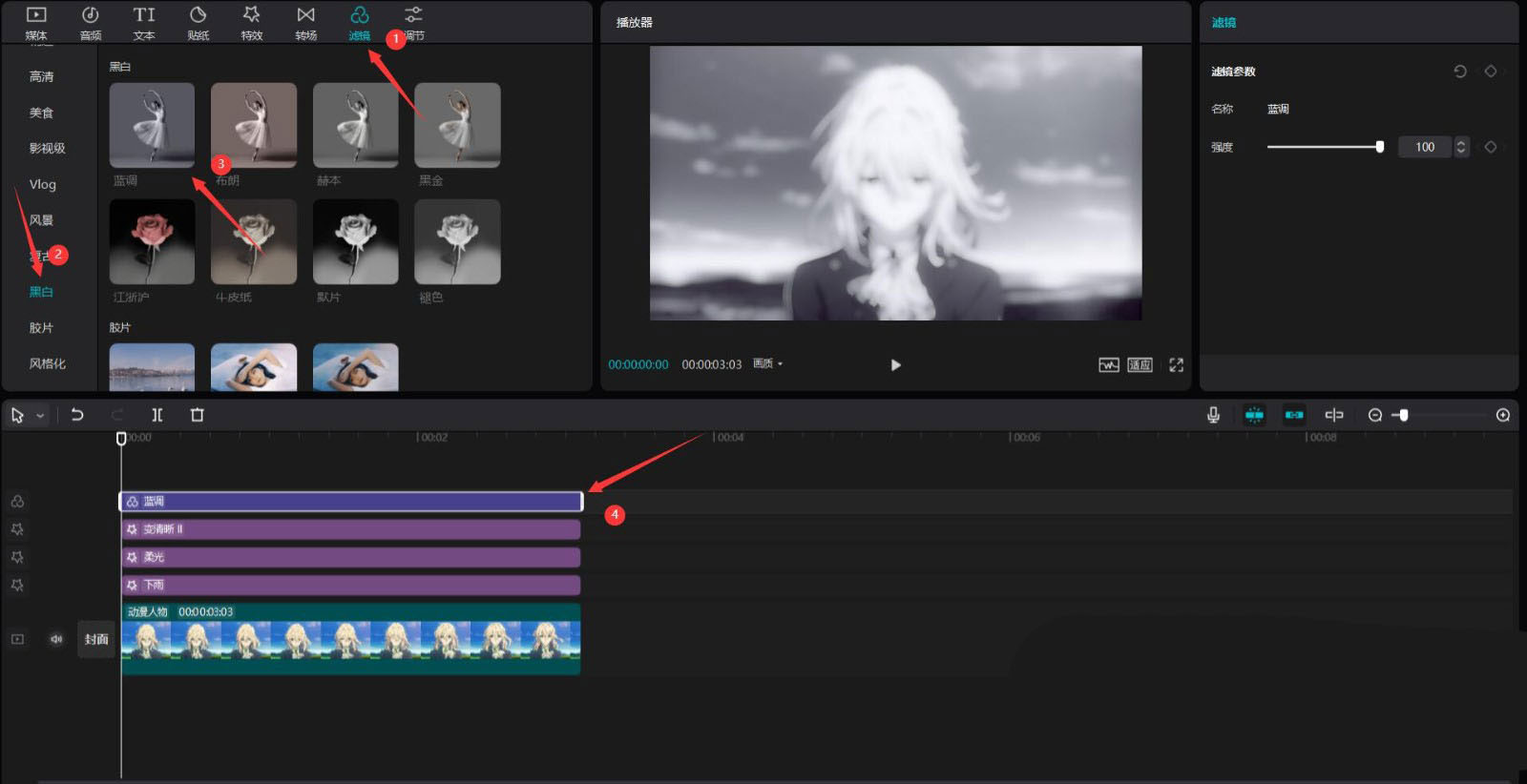Viewport: 1527px width, 784px height.
Task: Click the 下雨 track effect icon
Action: 17,585
